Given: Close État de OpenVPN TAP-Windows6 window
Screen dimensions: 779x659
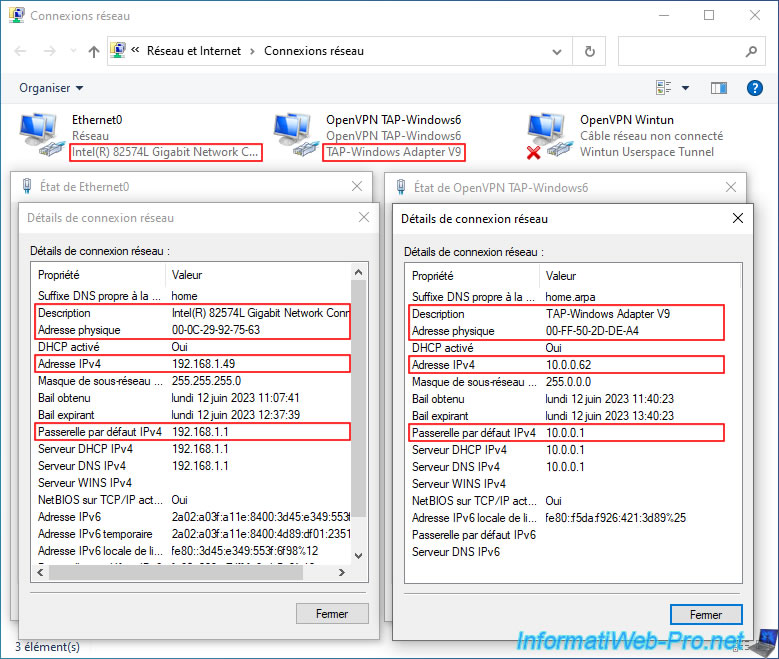Looking at the screenshot, I should coord(731,187).
